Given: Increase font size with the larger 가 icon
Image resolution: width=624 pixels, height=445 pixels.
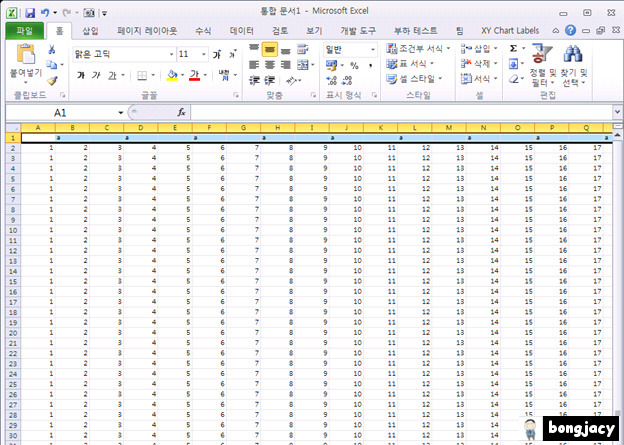Looking at the screenshot, I should tap(217, 55).
